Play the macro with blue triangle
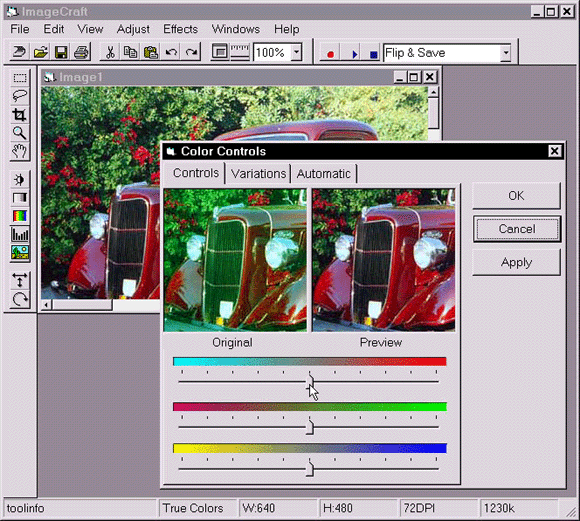580x521 pixels. [x=354, y=54]
